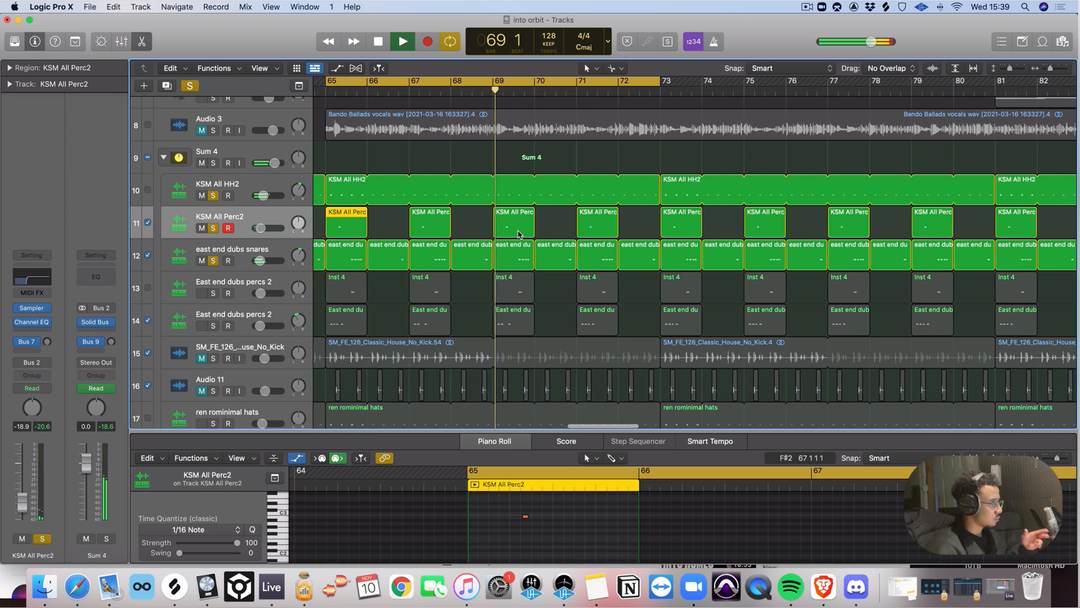Open the Smart Controls dial icon
This screenshot has height=608, width=1080.
(100, 42)
